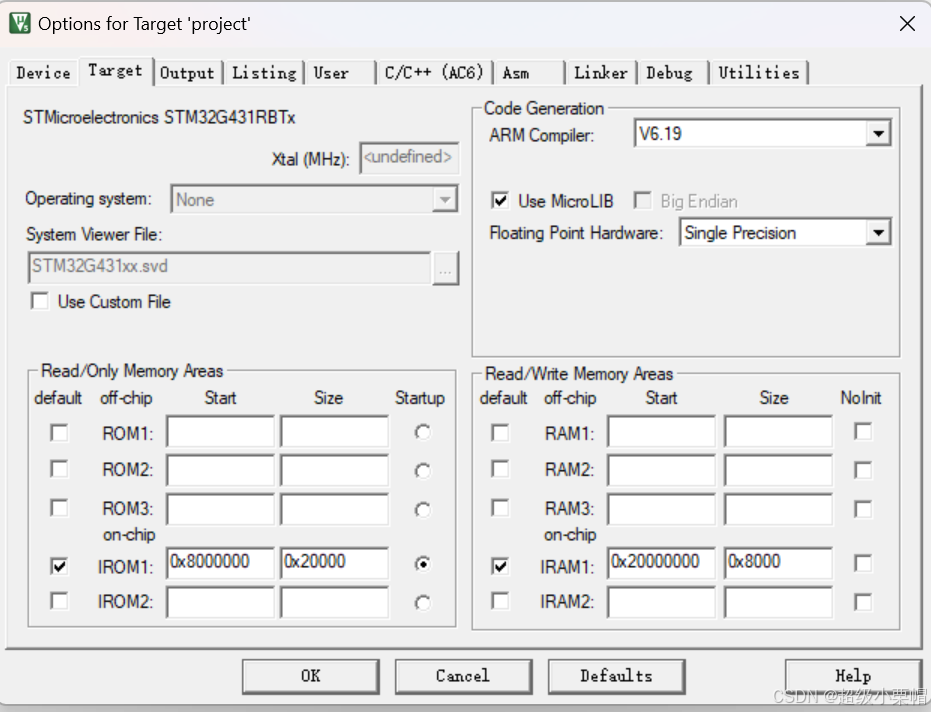Screen dimensions: 931x712
Task: Check the ROM2 default checkbox
Action: coord(59,469)
